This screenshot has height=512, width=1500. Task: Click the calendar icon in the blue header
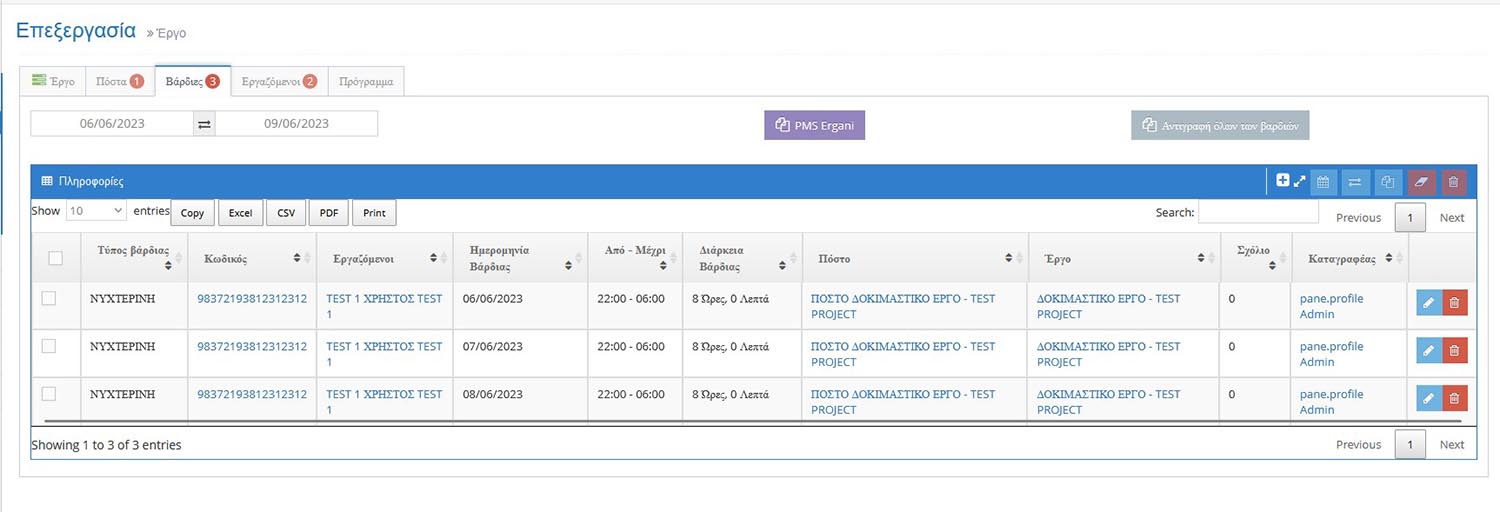pos(1323,182)
